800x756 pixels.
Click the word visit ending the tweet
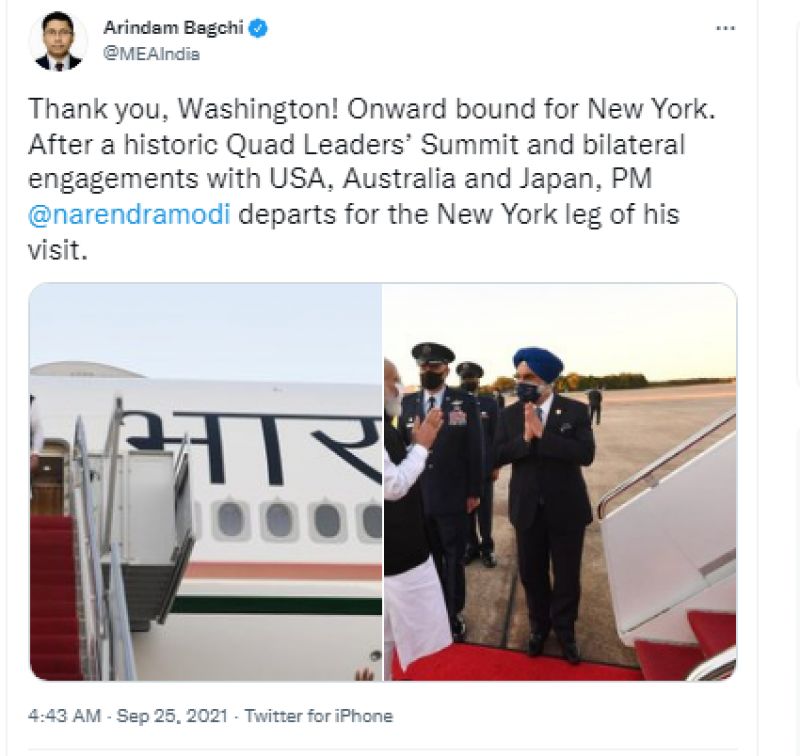57,250
